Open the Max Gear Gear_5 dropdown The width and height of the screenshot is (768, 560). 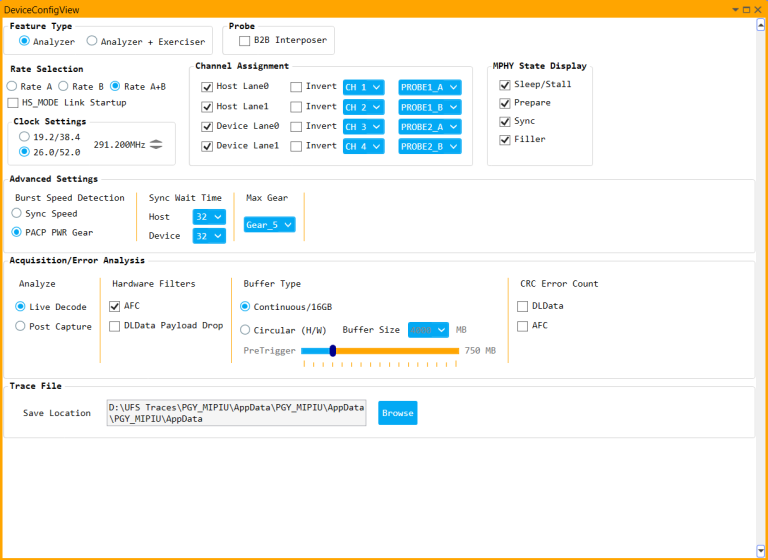(269, 224)
